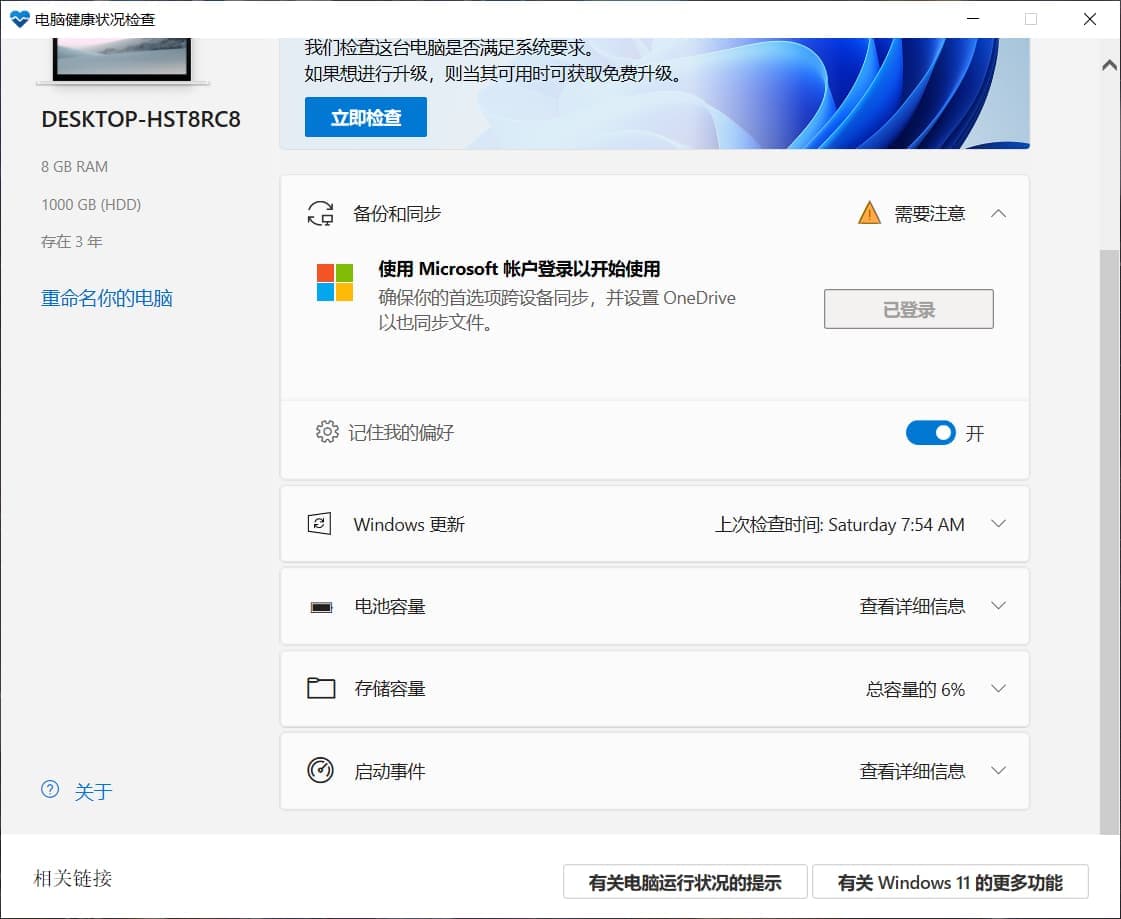Expand the 启动事件 details
1121x919 pixels.
coord(998,771)
